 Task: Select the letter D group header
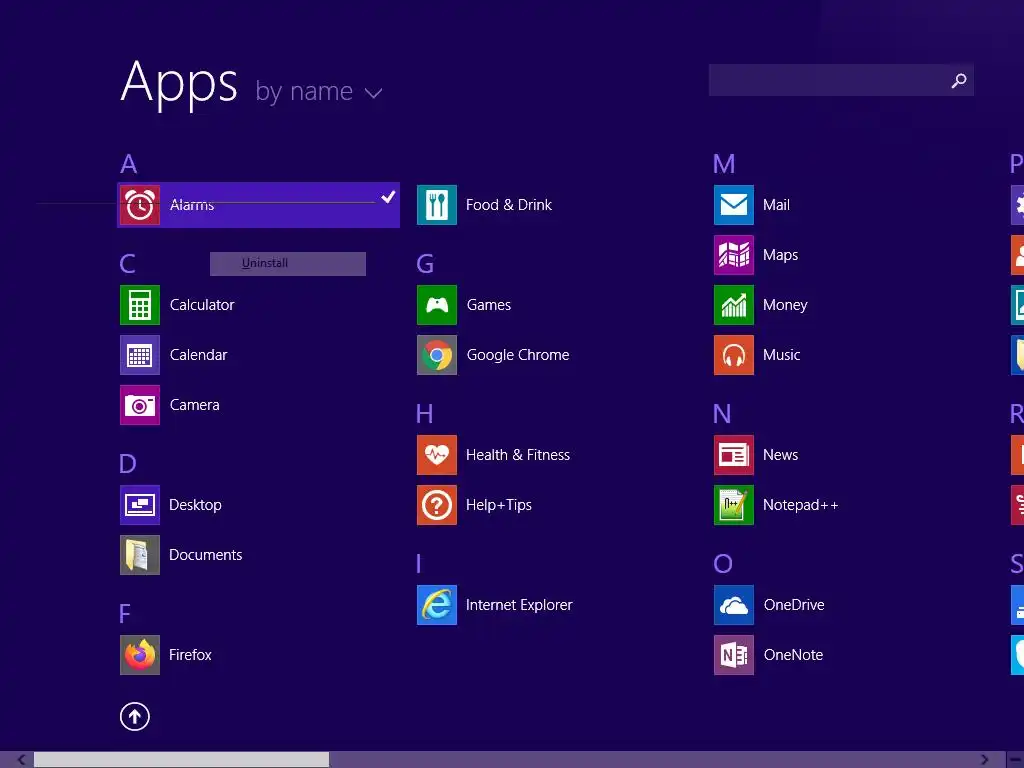click(x=127, y=464)
